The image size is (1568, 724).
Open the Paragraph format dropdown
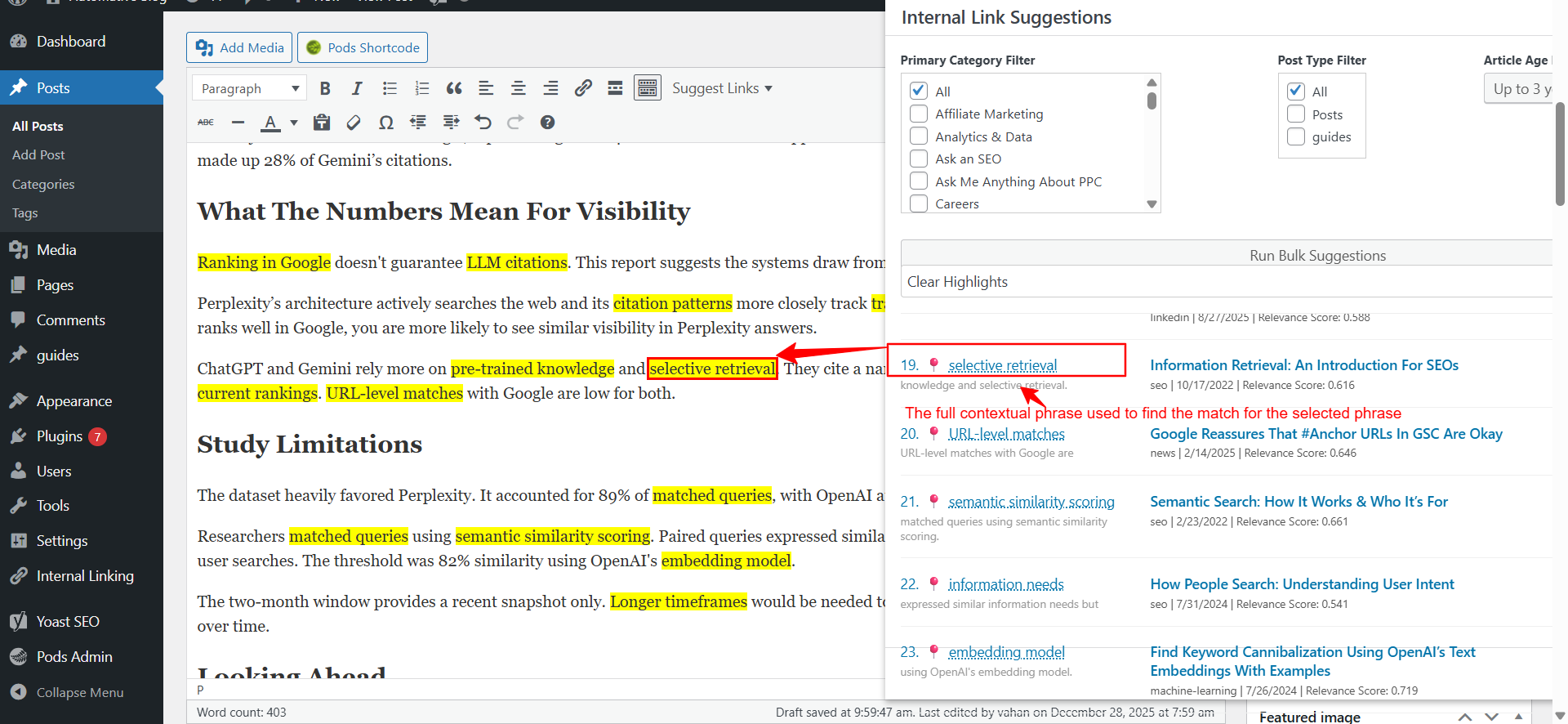tap(249, 88)
